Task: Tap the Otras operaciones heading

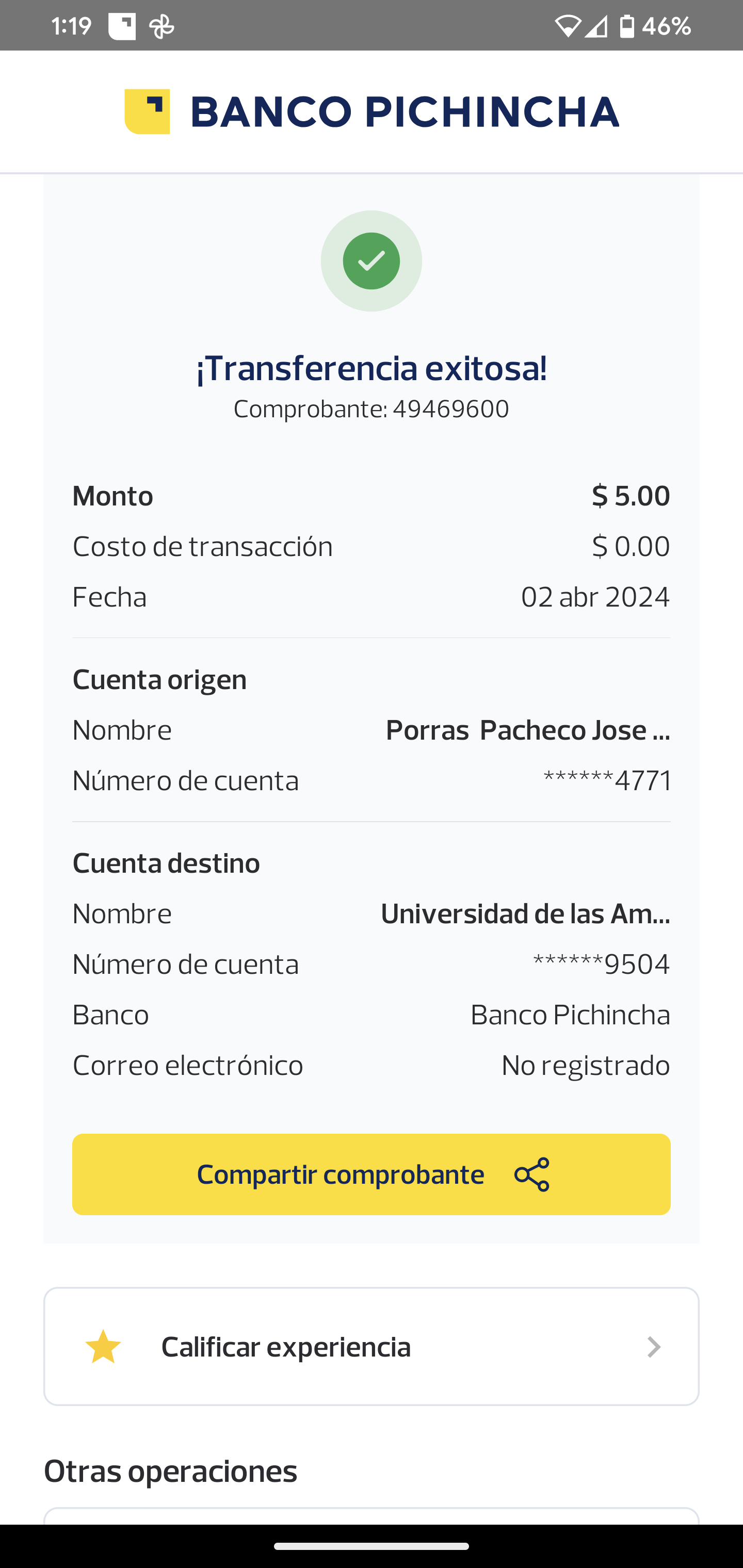Action: 170,1471
